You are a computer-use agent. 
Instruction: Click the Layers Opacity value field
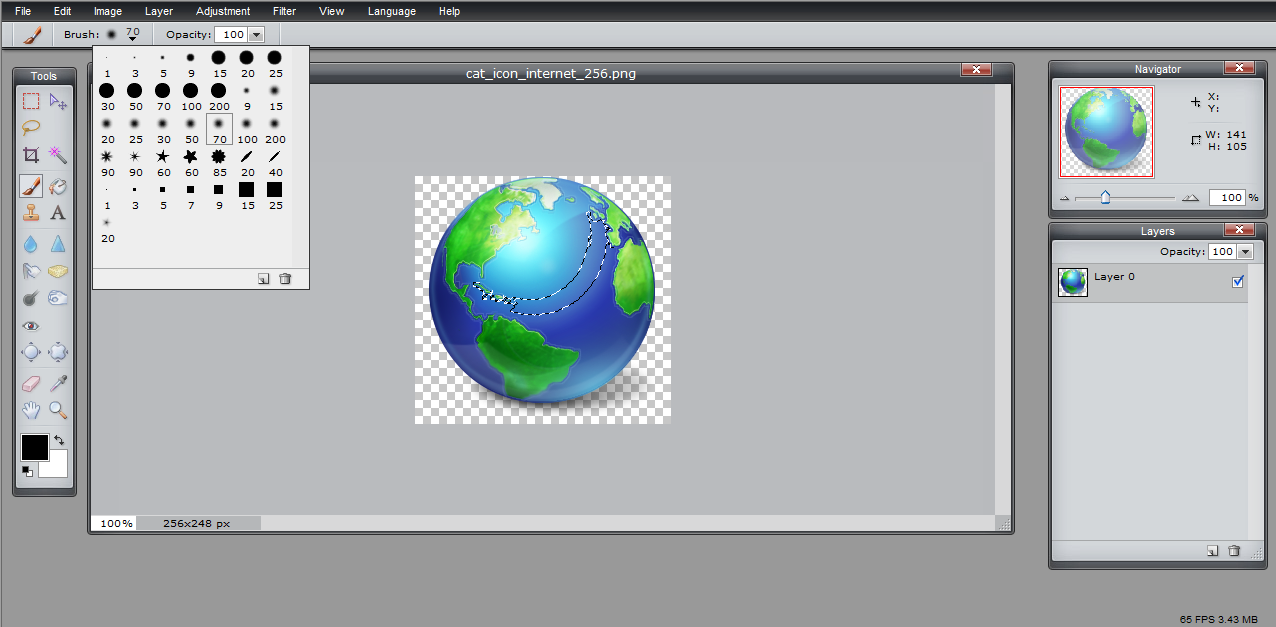pyautogui.click(x=1221, y=252)
